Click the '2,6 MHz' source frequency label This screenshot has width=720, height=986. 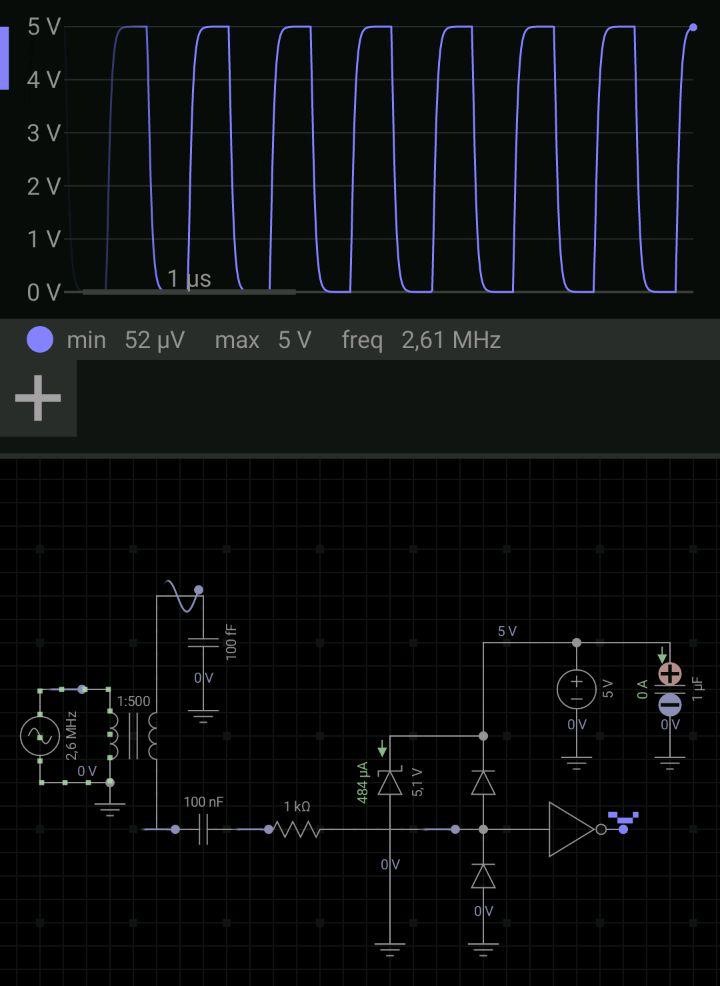point(71,736)
